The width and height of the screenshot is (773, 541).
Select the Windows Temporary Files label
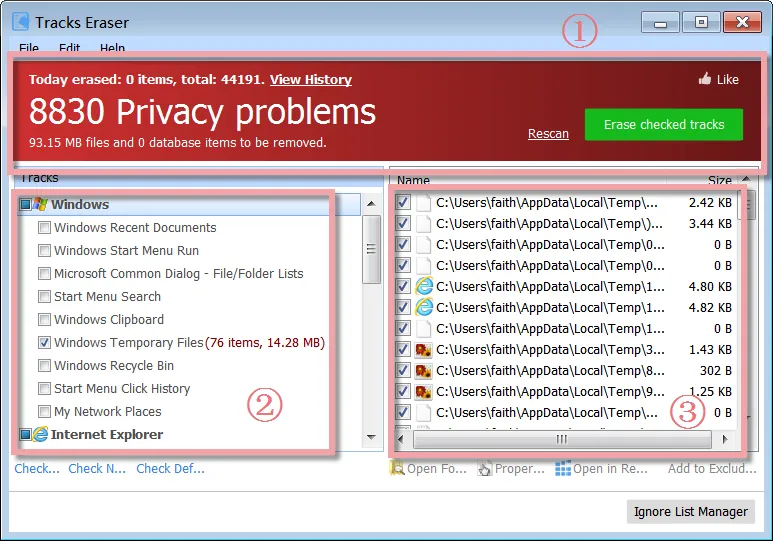tap(129, 342)
